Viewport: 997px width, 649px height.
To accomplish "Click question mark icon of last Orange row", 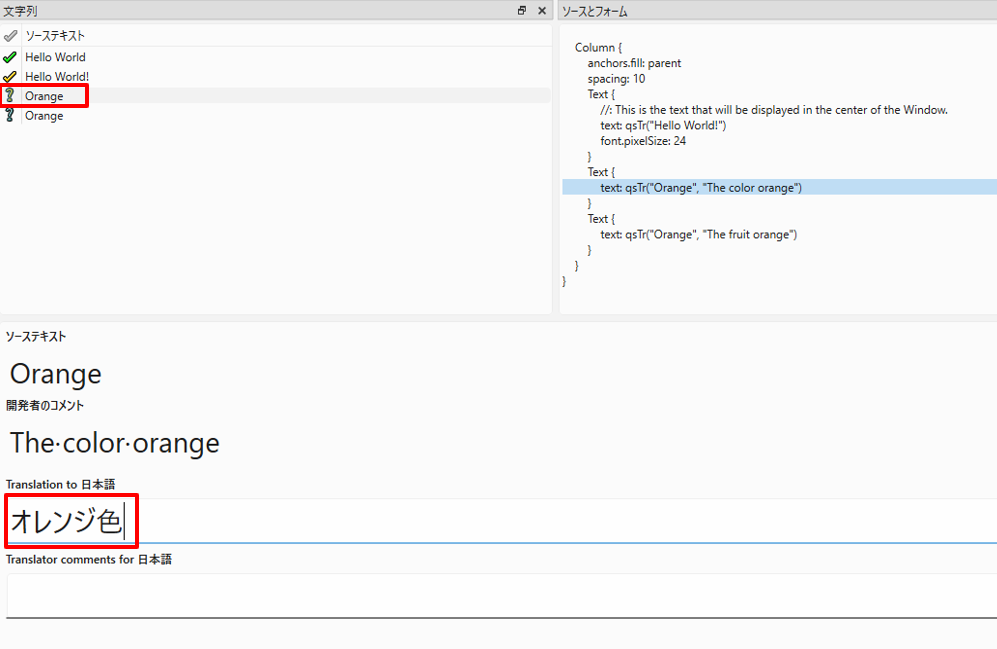I will click(x=10, y=116).
